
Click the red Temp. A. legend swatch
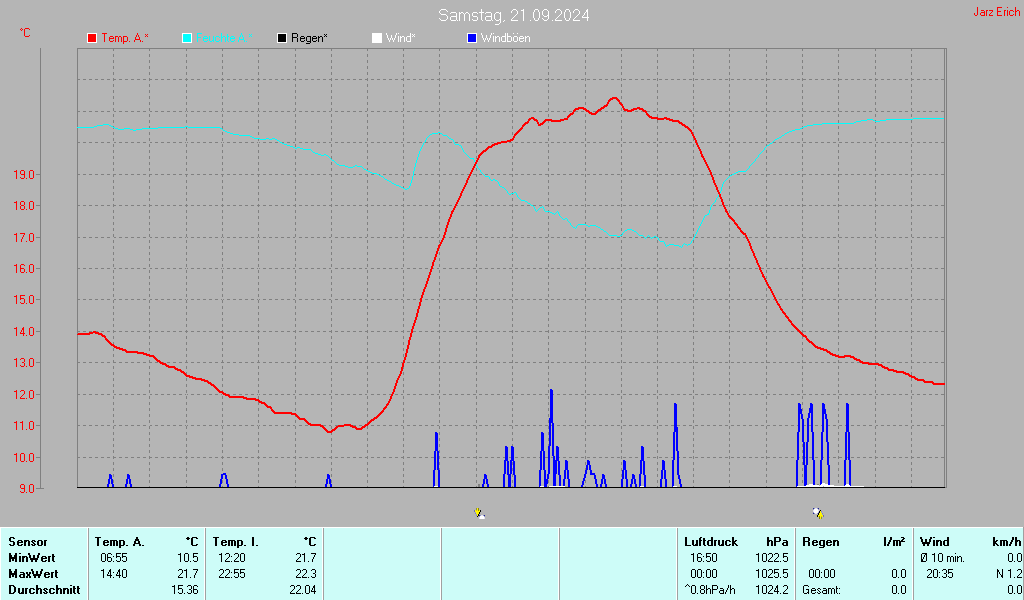pos(92,38)
